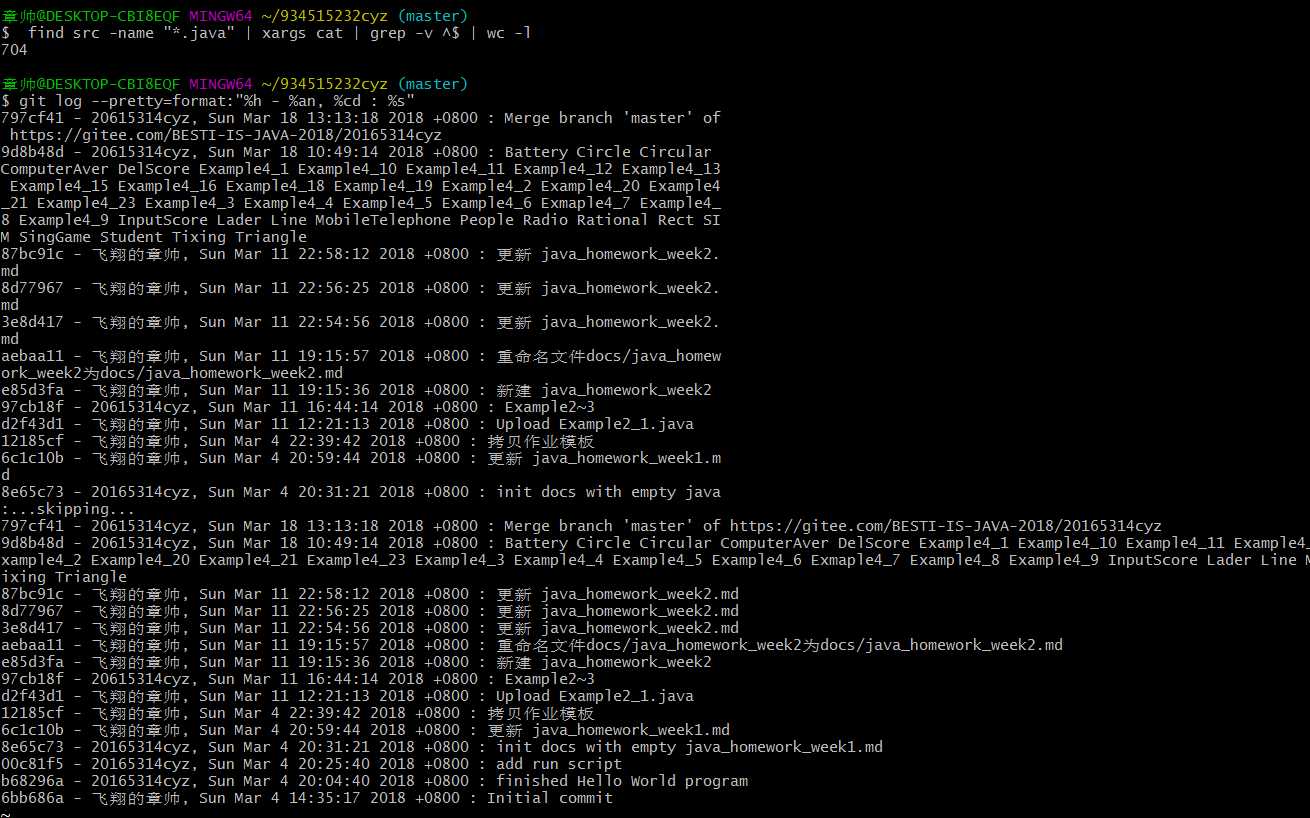The image size is (1310, 818).
Task: Click the line starting "ComputerAver DelScore Example4_1"
Action: (361, 169)
